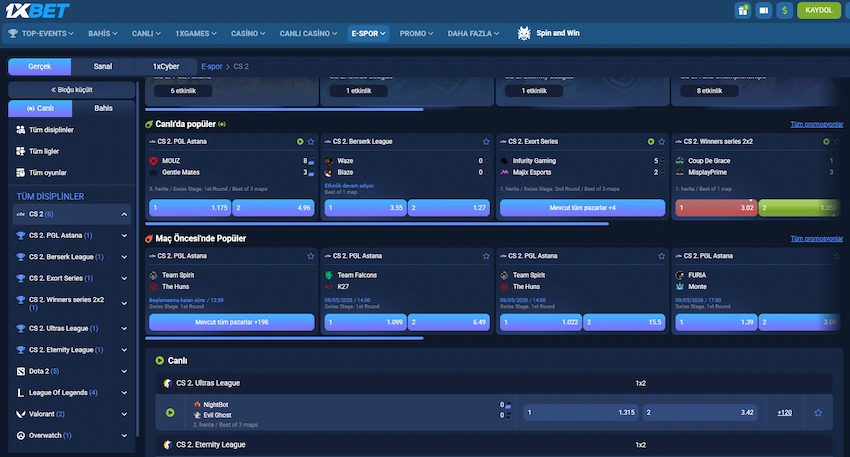Open the CANLI CASINO dropdown menu
850x457 pixels.
coord(308,33)
